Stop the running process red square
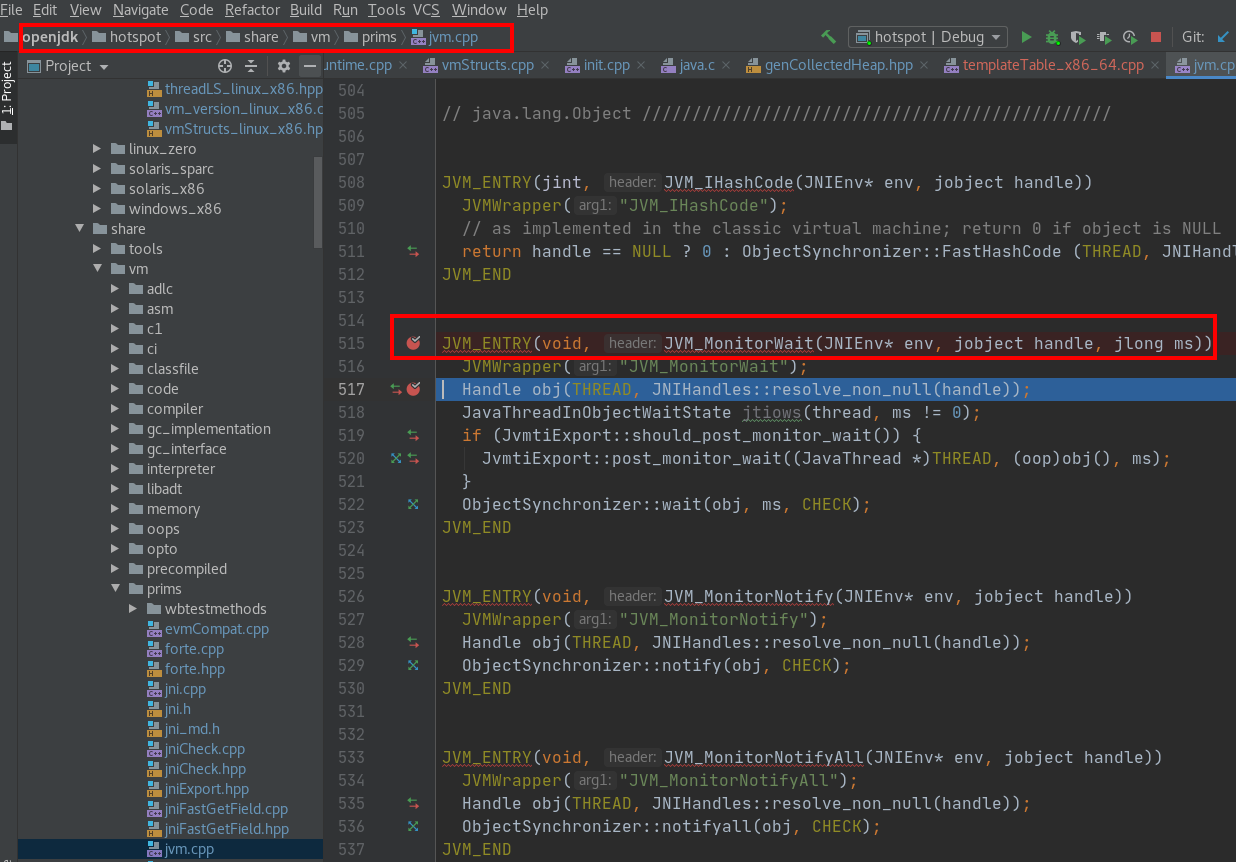This screenshot has width=1236, height=862. point(1156,37)
